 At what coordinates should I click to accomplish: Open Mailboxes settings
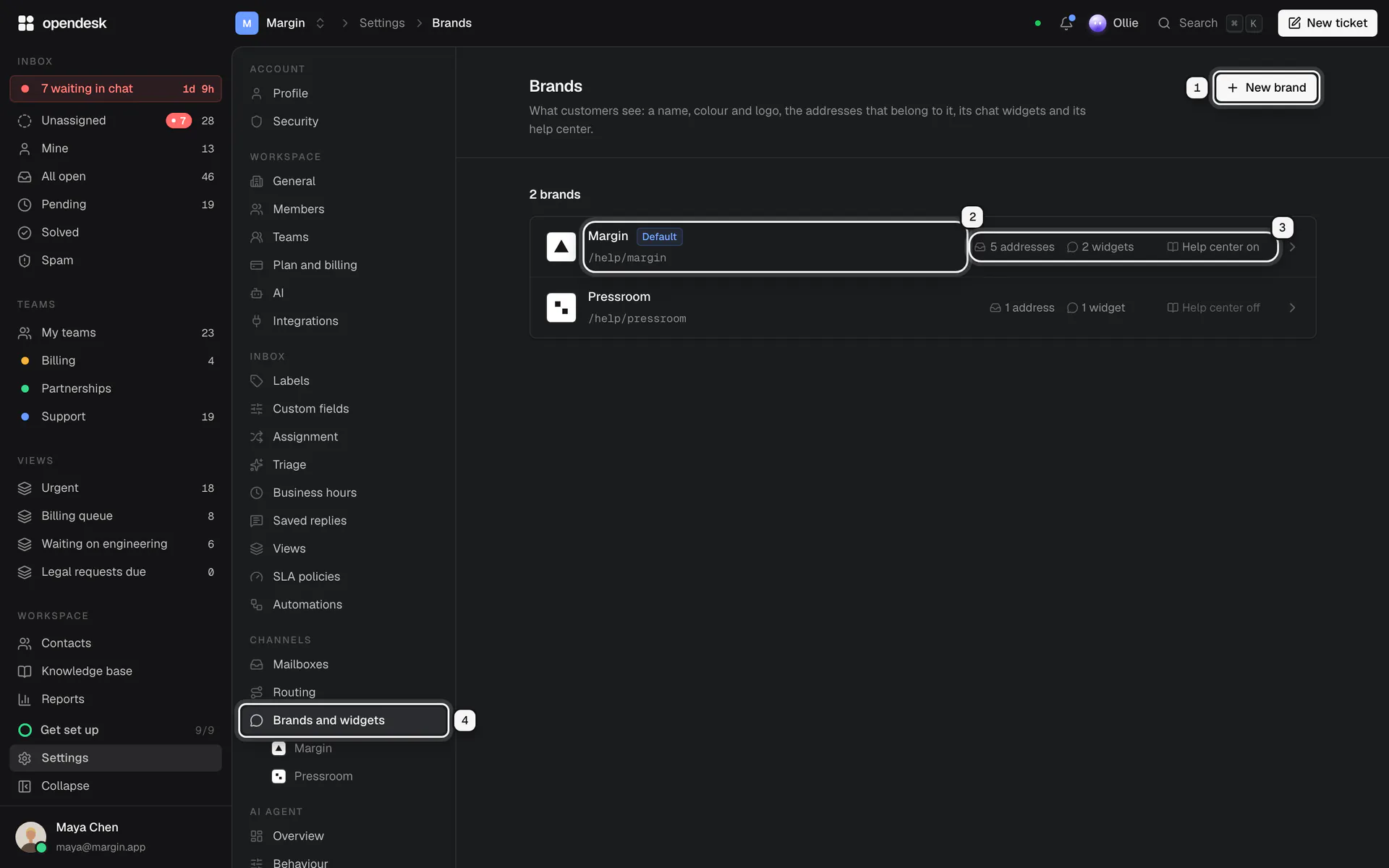coord(344,665)
